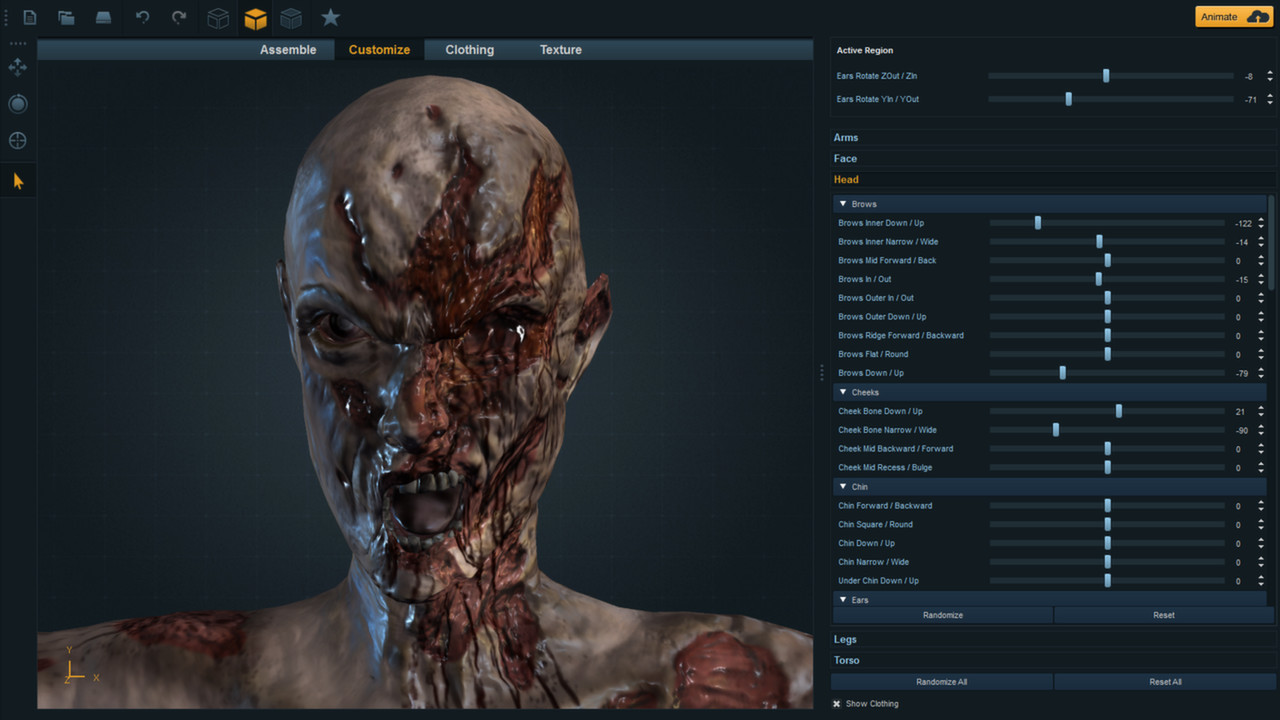Viewport: 1280px width, 720px height.
Task: Open the Texture tab
Action: [x=560, y=49]
